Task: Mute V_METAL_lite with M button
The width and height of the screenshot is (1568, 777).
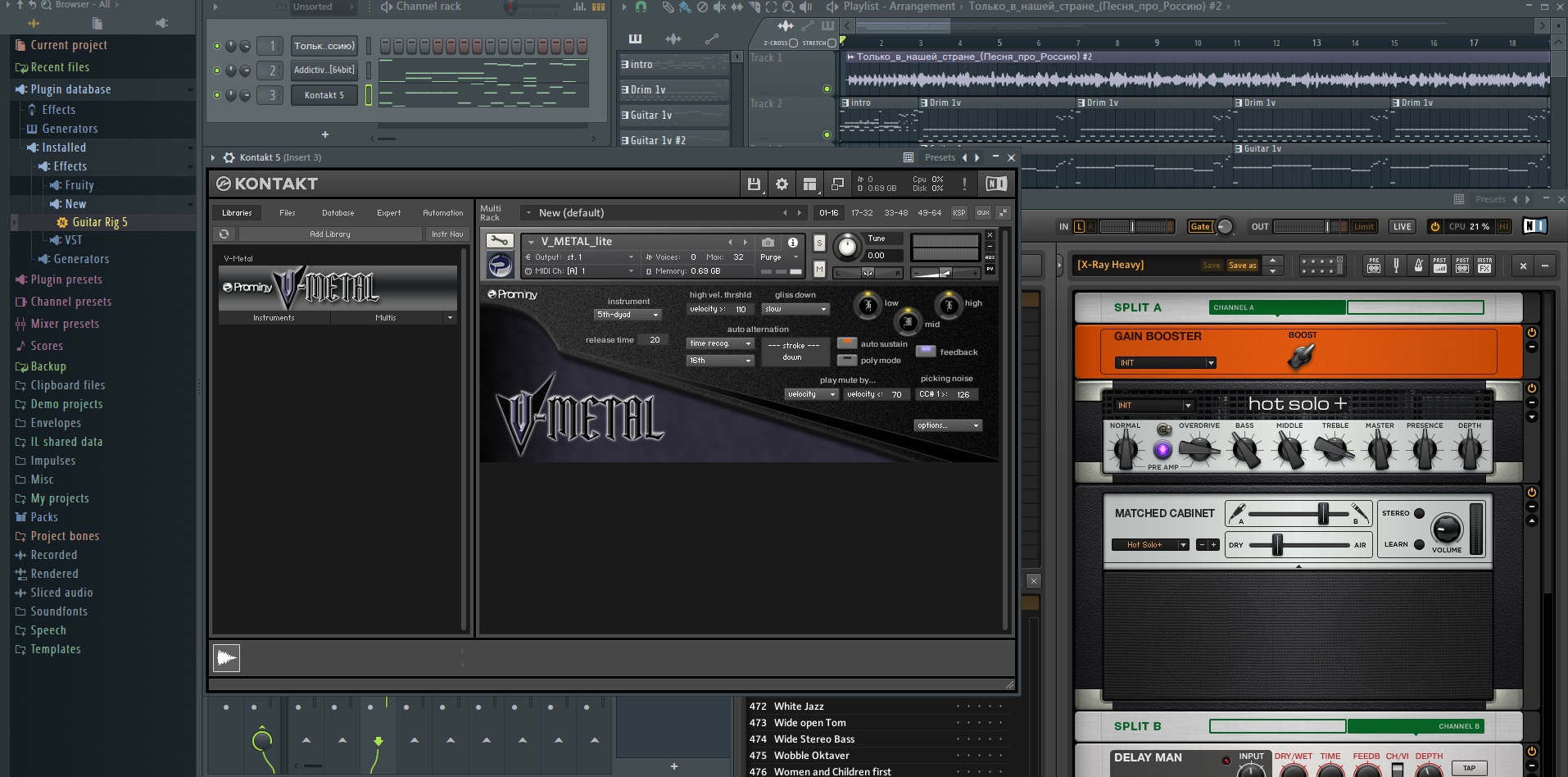Action: [x=819, y=269]
